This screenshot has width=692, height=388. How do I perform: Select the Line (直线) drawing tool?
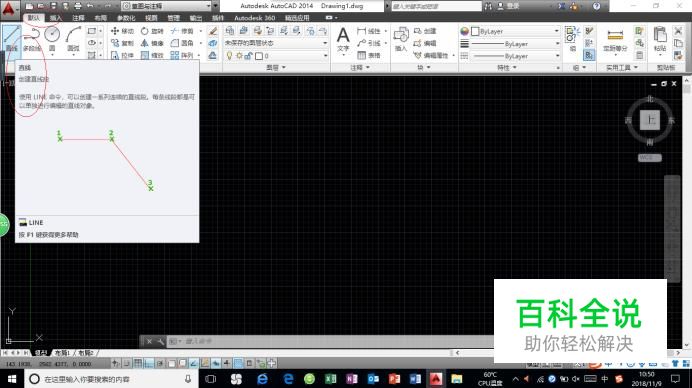coord(11,39)
